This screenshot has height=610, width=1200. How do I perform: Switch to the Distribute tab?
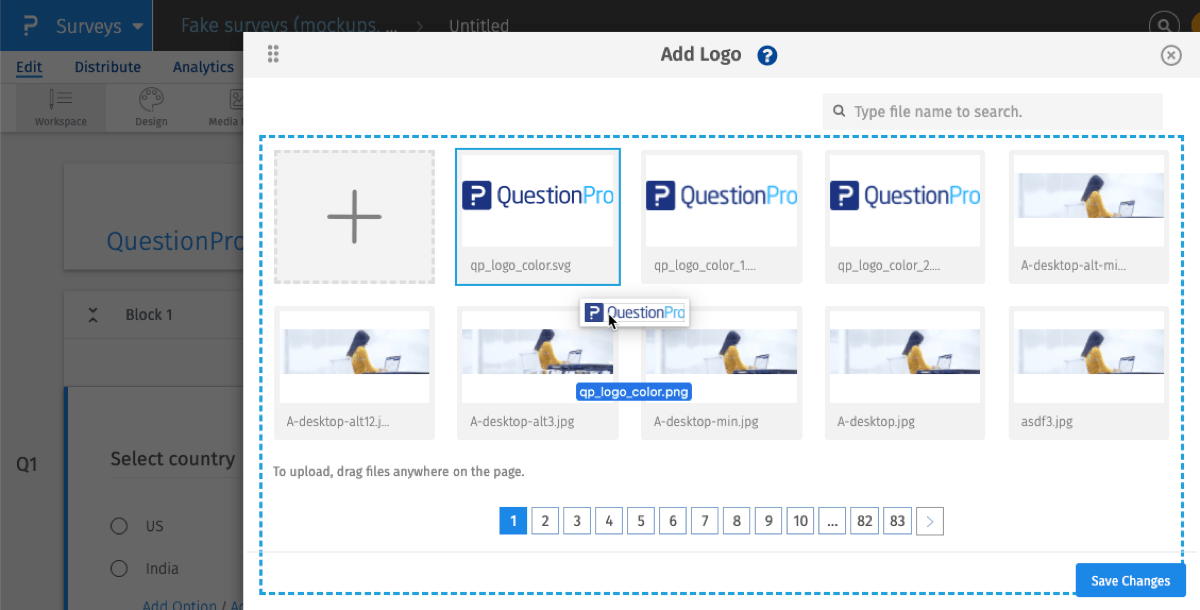tap(107, 67)
